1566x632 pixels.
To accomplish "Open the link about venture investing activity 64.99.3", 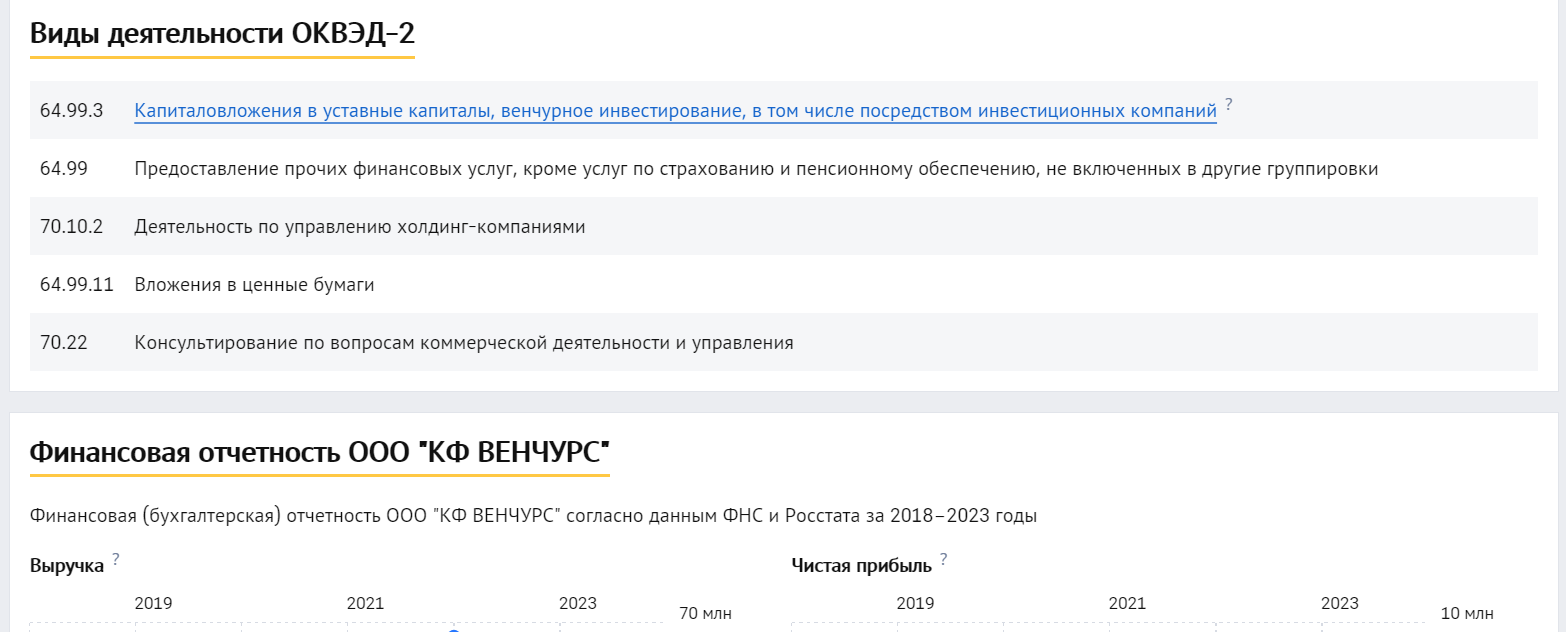I will coord(675,110).
